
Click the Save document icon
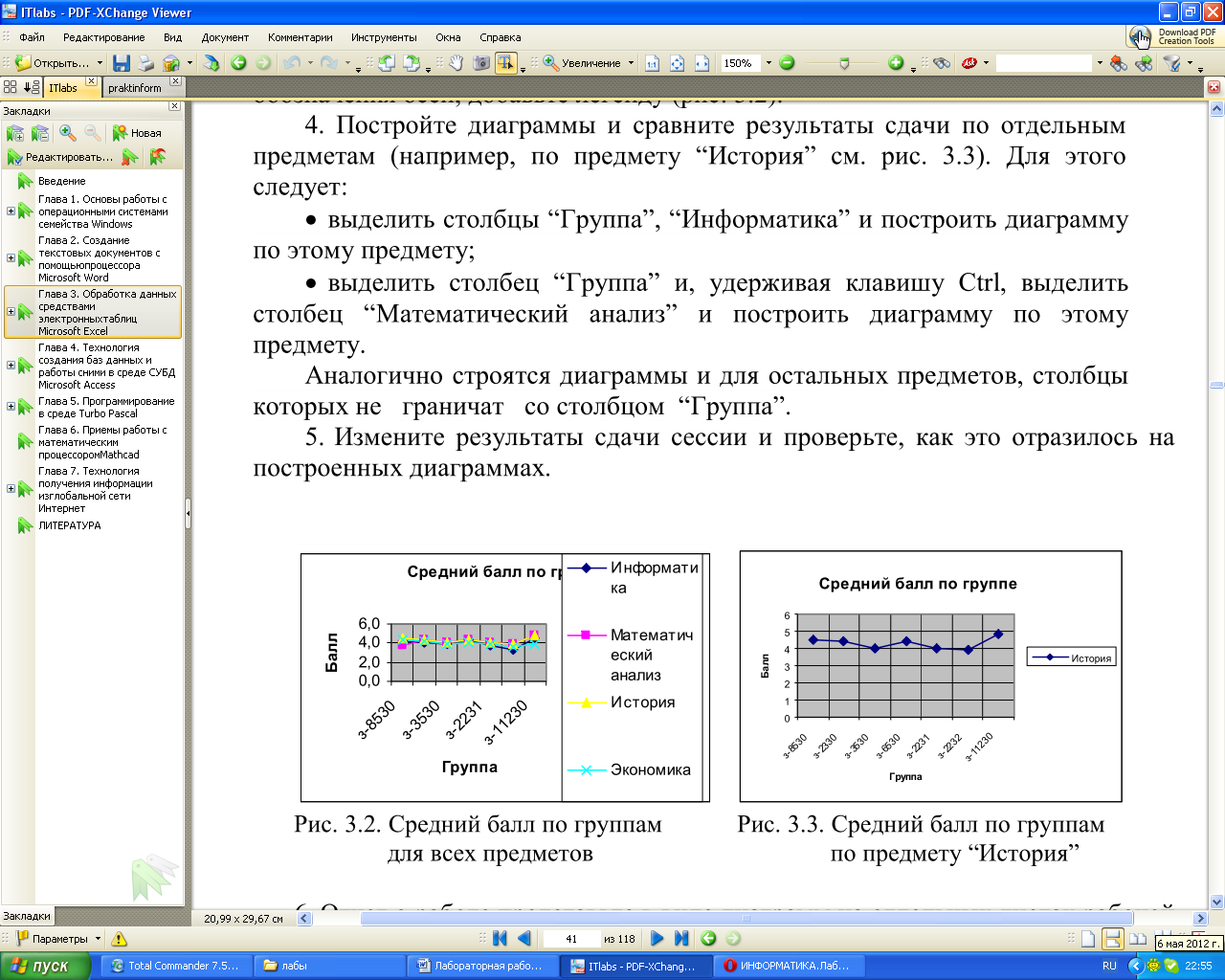coord(121,63)
